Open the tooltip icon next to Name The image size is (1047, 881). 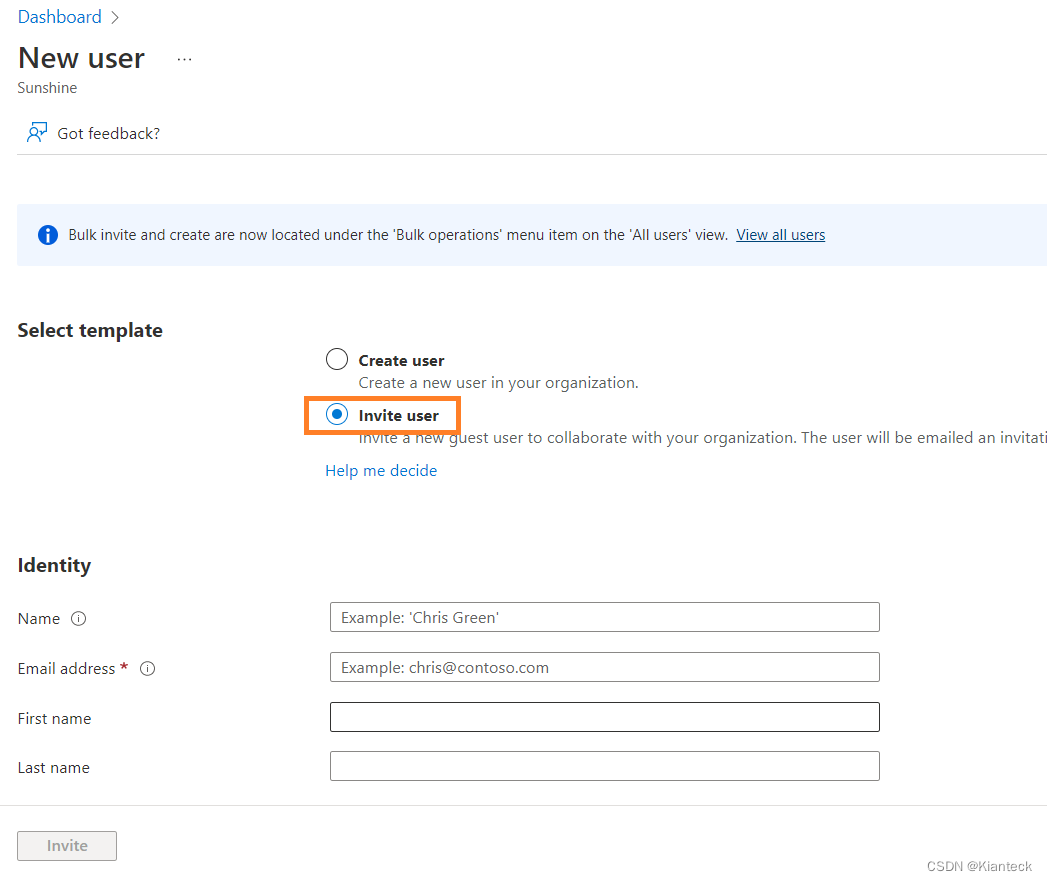click(79, 618)
